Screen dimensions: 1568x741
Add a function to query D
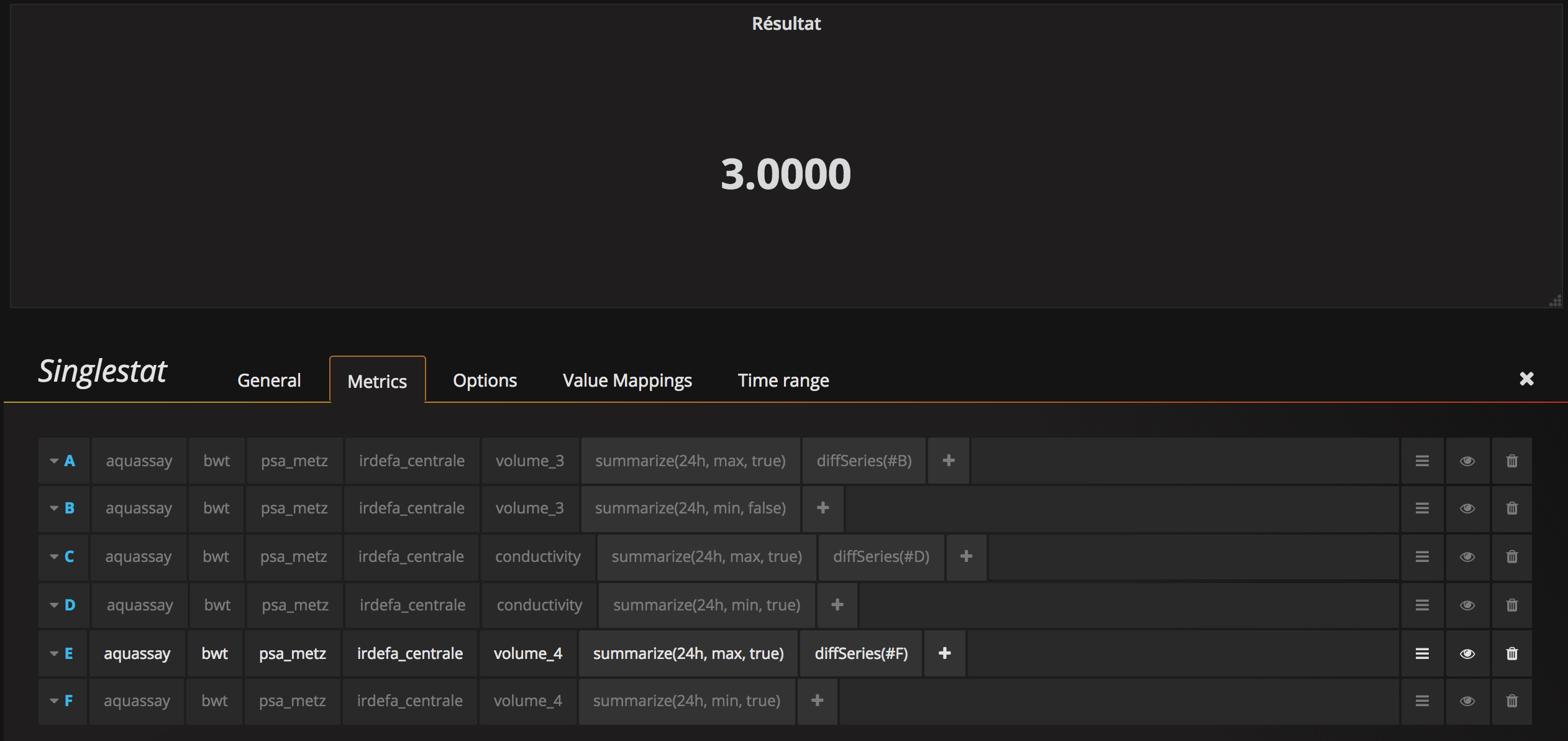(x=837, y=605)
